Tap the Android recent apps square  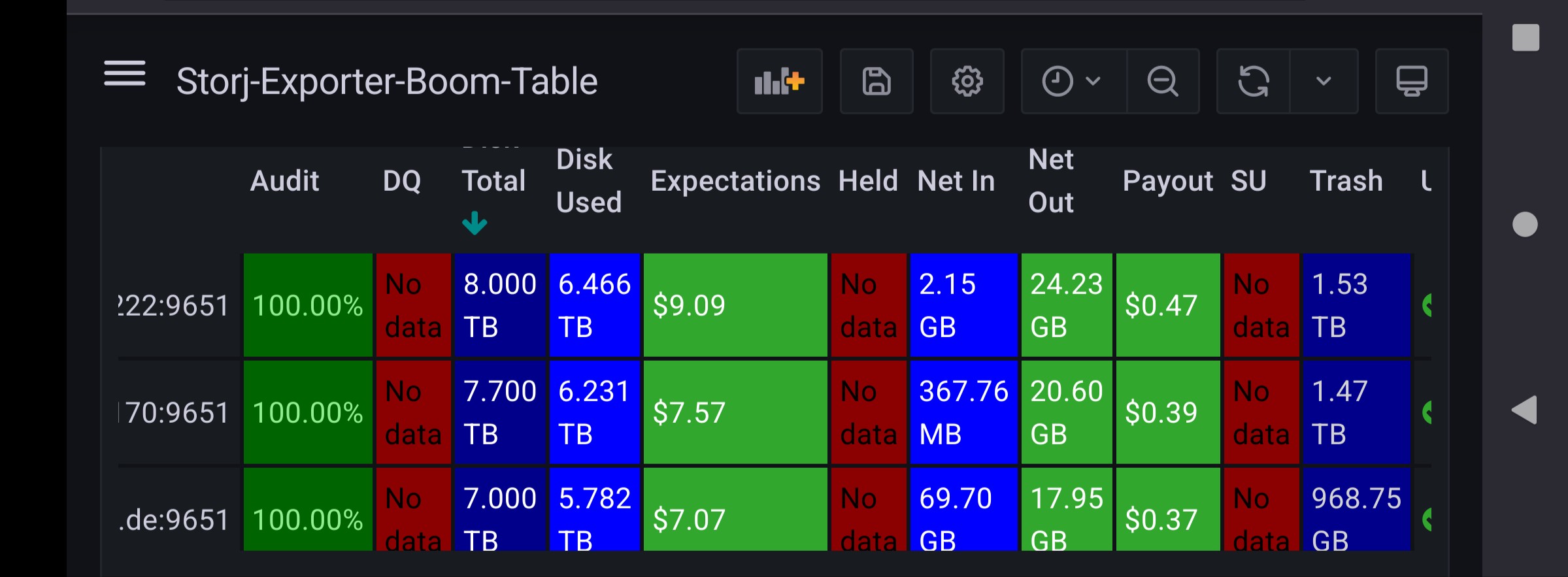(1526, 37)
